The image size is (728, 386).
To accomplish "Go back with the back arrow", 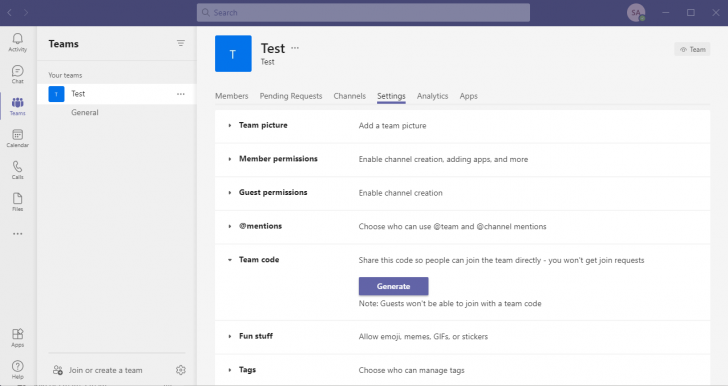I will (x=9, y=13).
